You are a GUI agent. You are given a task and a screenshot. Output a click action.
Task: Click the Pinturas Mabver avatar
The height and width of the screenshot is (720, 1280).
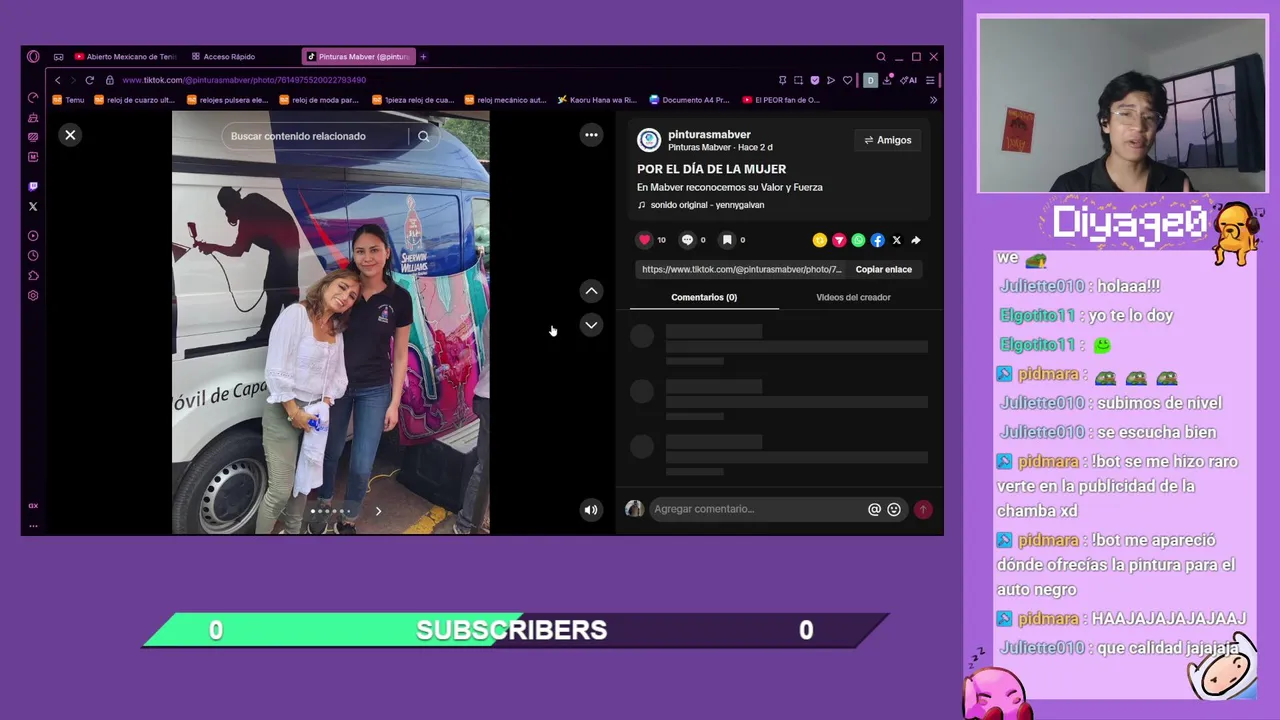point(649,140)
